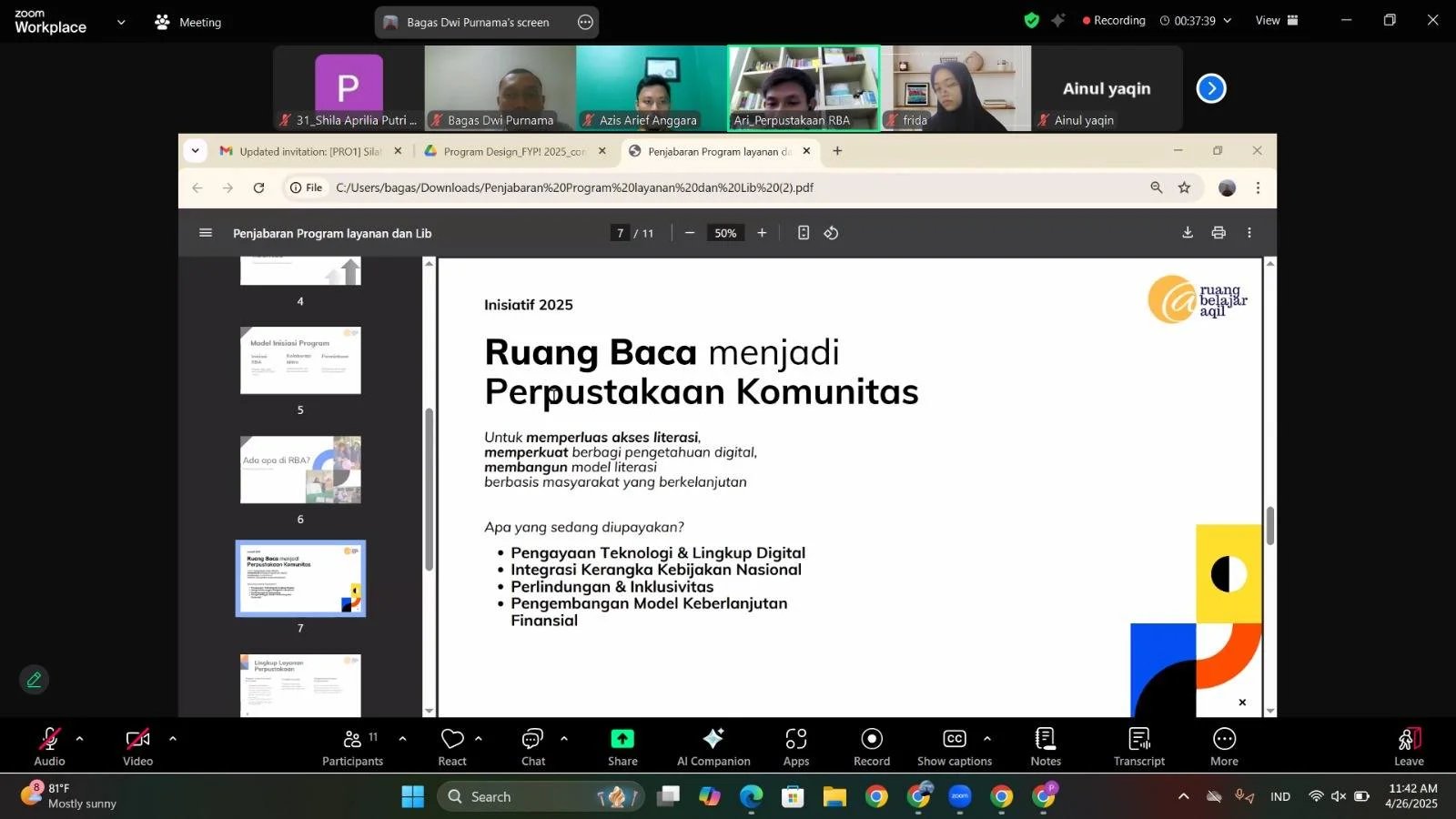This screenshot has width=1456, height=819.
Task: Click the Fit to page button
Action: click(804, 233)
